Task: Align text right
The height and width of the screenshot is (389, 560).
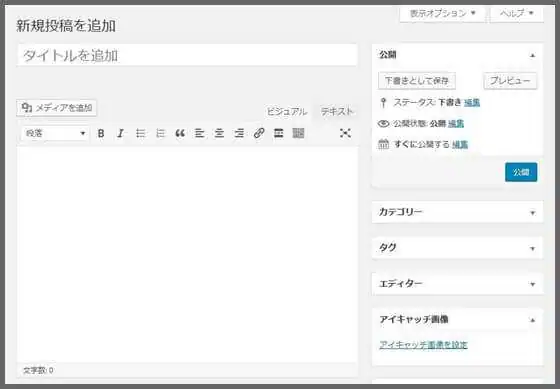Action: [239, 134]
